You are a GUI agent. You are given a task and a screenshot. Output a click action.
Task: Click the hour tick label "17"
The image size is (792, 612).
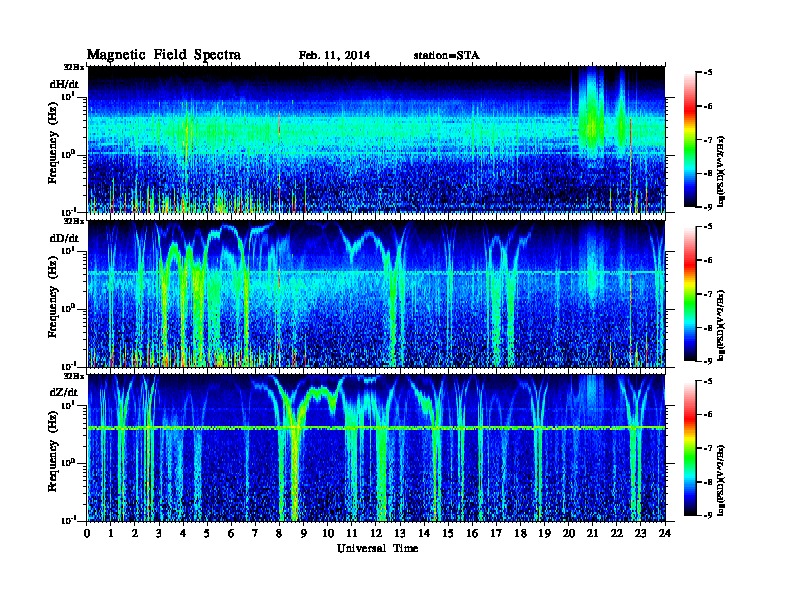[x=497, y=533]
